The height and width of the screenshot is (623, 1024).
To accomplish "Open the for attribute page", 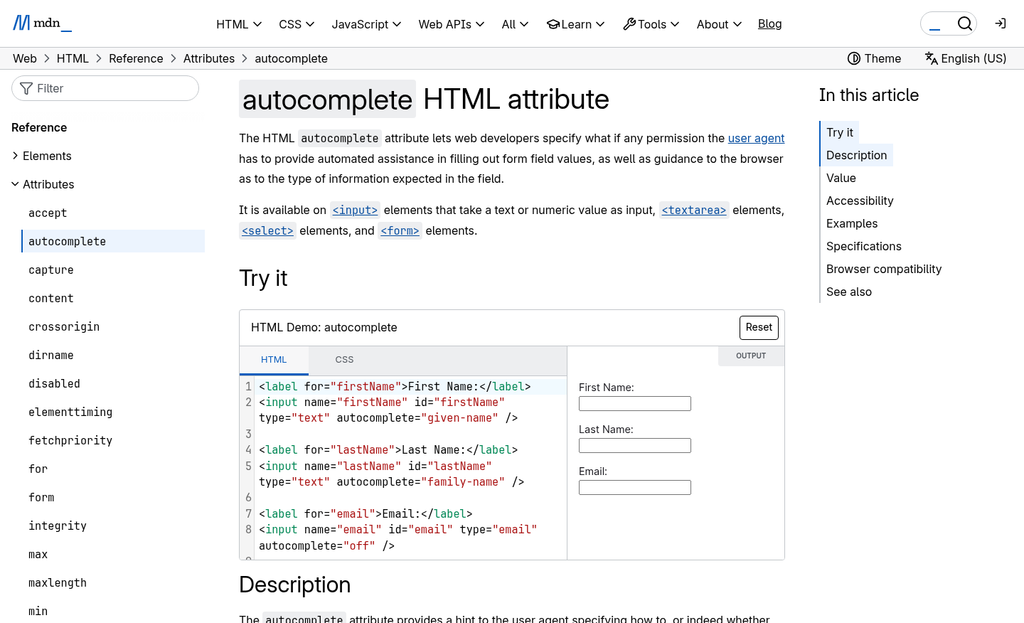I will [38, 469].
